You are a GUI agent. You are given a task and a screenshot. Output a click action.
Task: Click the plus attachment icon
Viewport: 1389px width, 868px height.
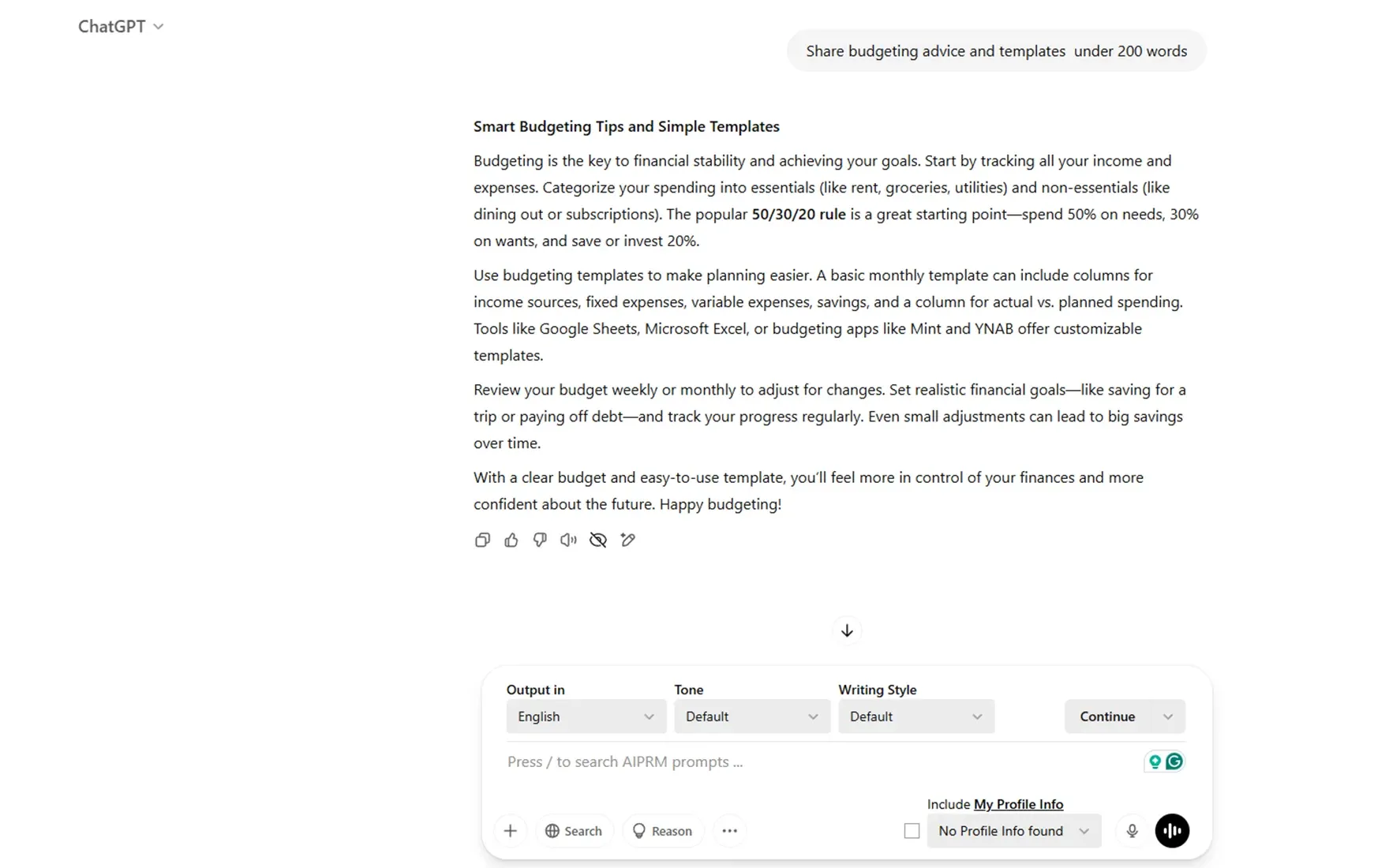(x=511, y=831)
